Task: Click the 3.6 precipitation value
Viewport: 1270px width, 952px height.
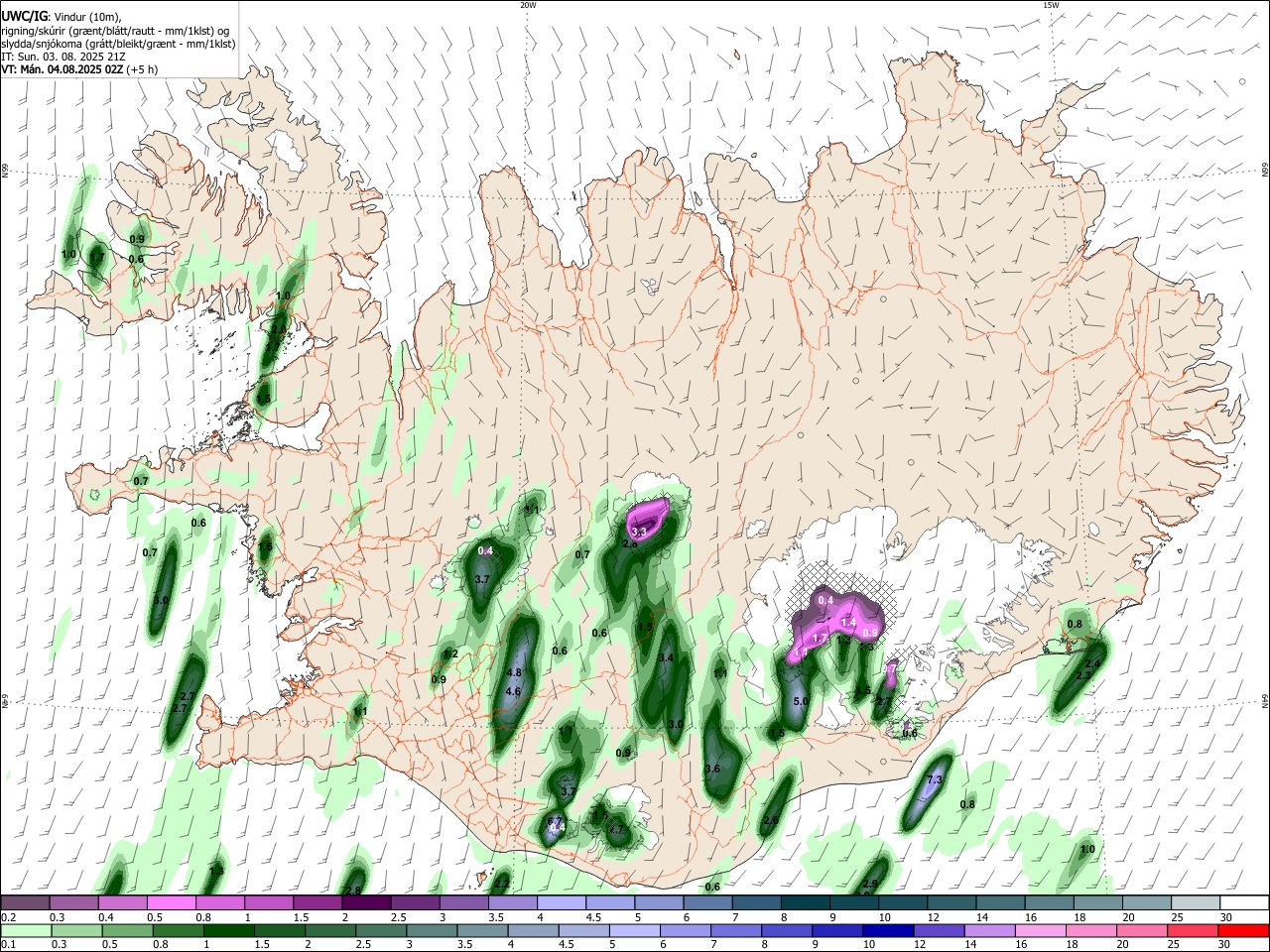Action: coord(711,770)
